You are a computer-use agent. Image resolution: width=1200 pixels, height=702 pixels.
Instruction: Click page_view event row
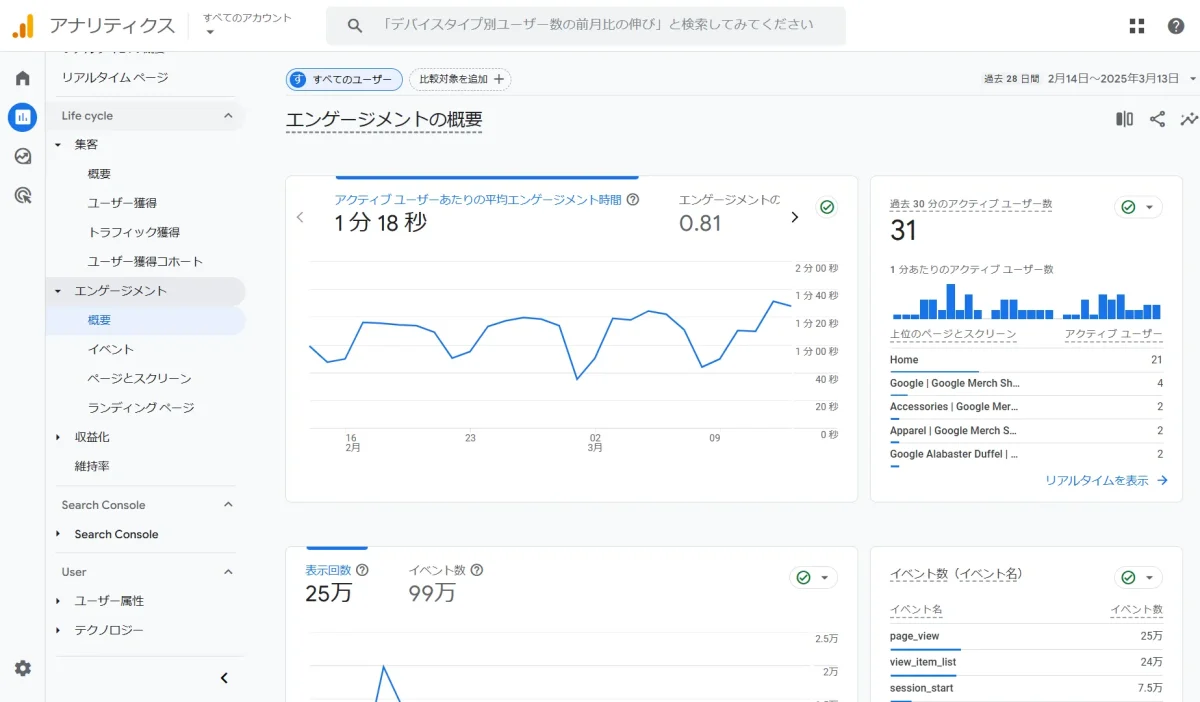tap(1026, 636)
